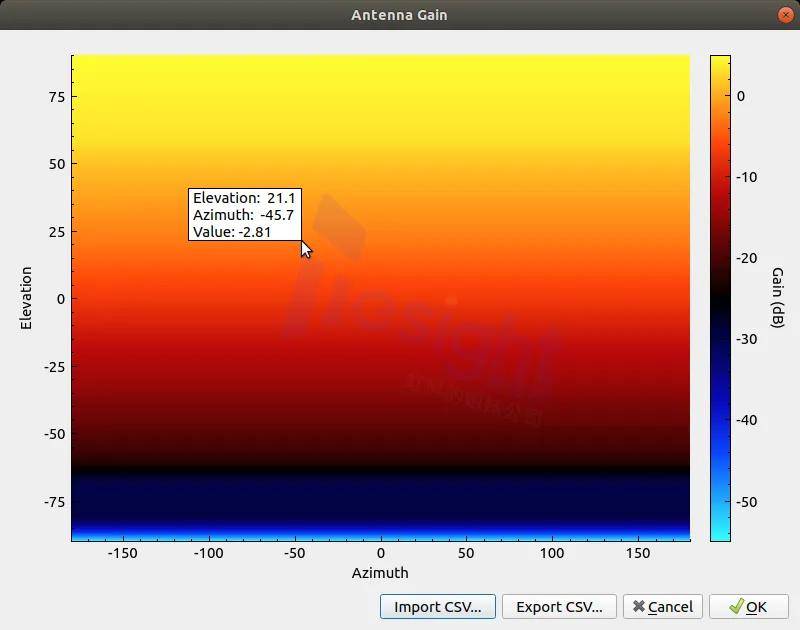Close the Antenna Gain window
This screenshot has width=800, height=630.
[x=785, y=15]
